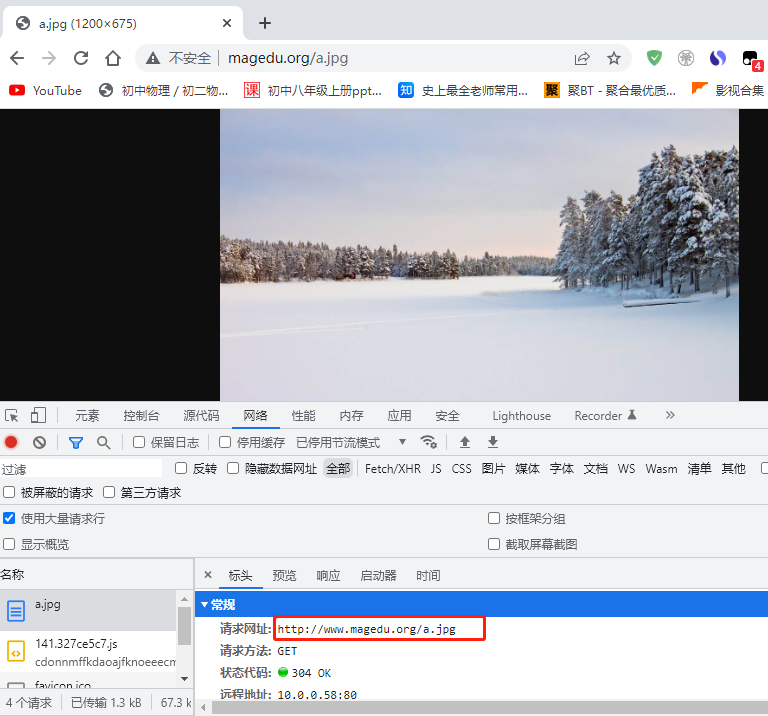Click the displayed snowy landscape image
The height and width of the screenshot is (716, 768).
pos(479,255)
